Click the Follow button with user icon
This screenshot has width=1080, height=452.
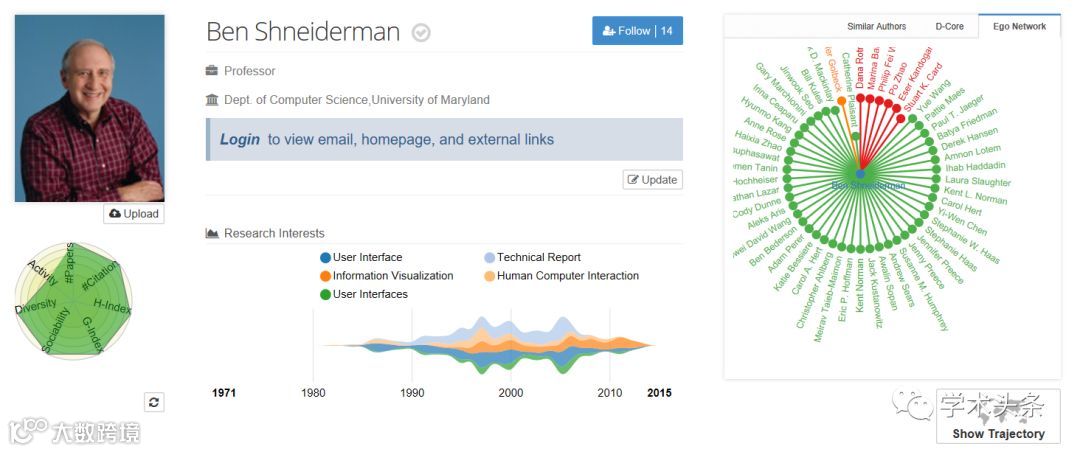(637, 31)
